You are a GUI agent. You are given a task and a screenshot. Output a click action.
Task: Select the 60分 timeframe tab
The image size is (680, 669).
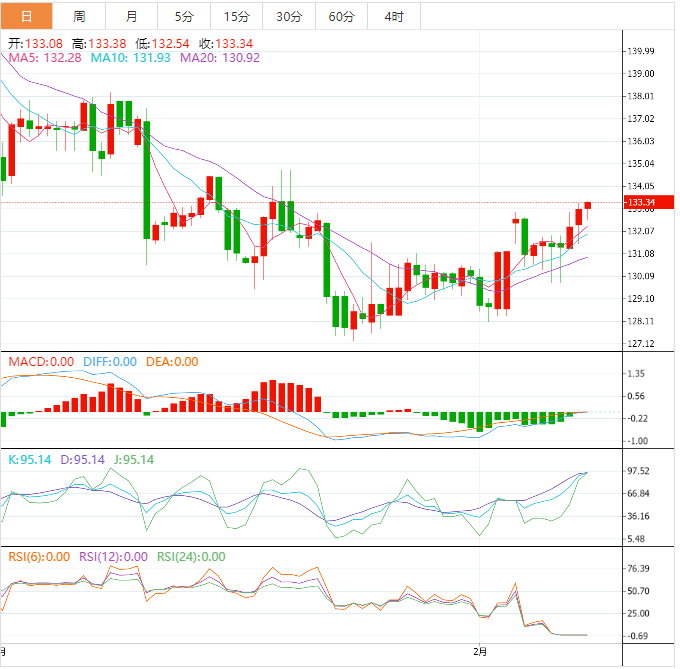point(342,16)
